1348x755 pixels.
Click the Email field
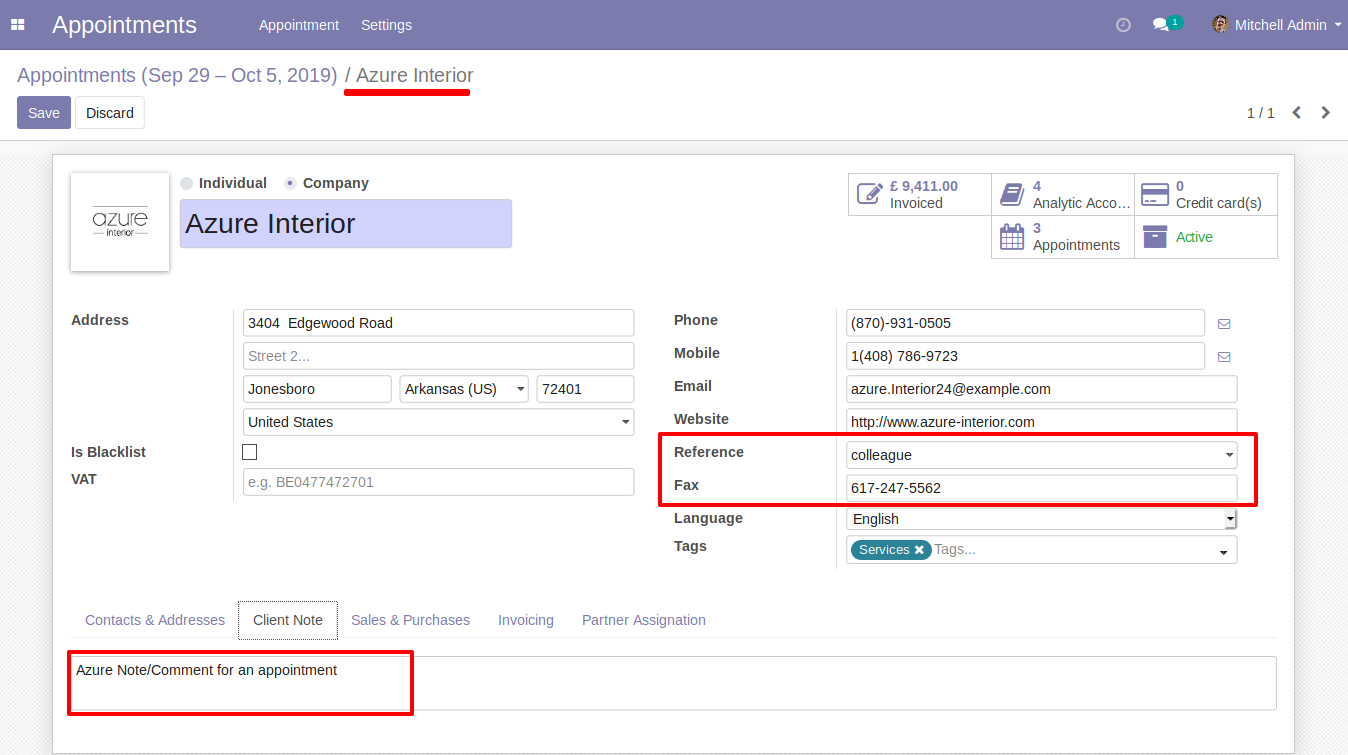tap(1041, 389)
